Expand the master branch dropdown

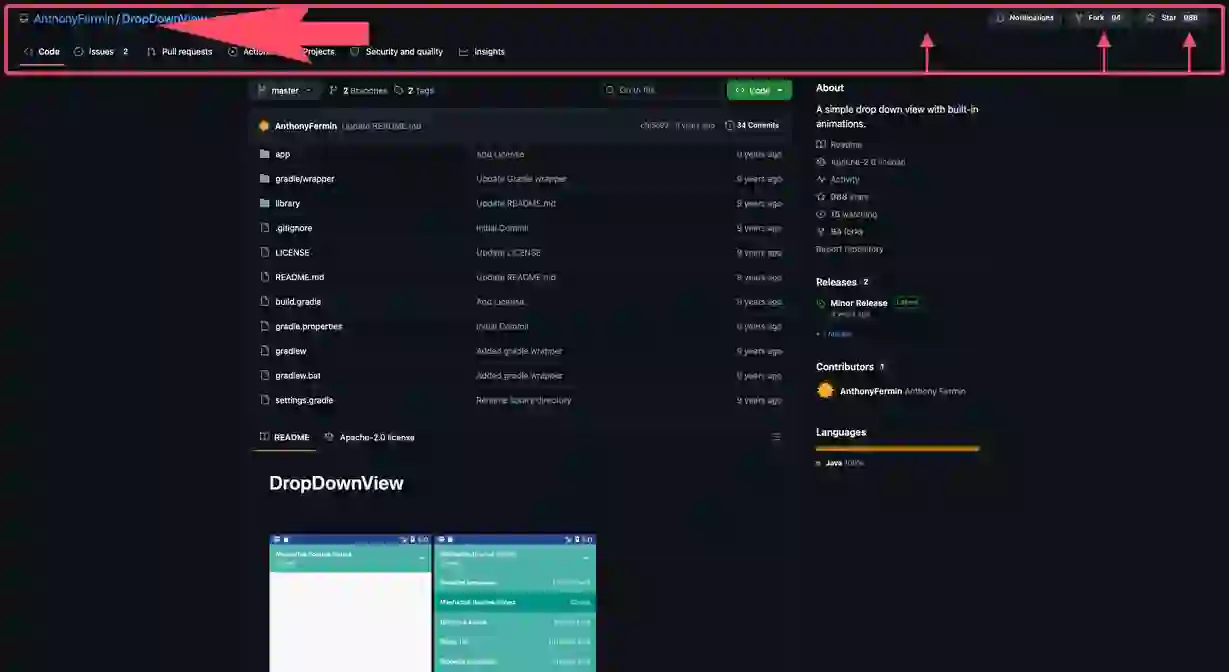(285, 91)
